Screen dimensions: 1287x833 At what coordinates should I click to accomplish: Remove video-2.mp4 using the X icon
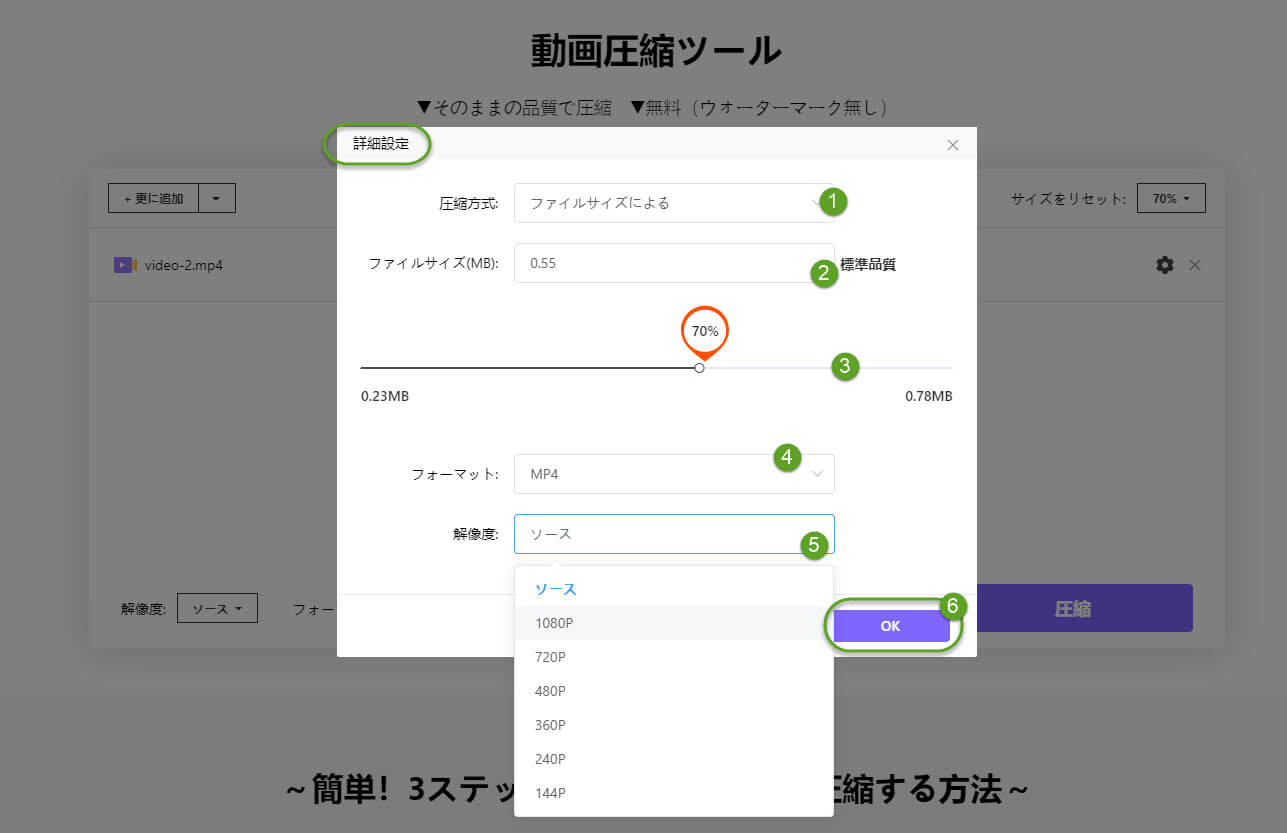(1195, 265)
